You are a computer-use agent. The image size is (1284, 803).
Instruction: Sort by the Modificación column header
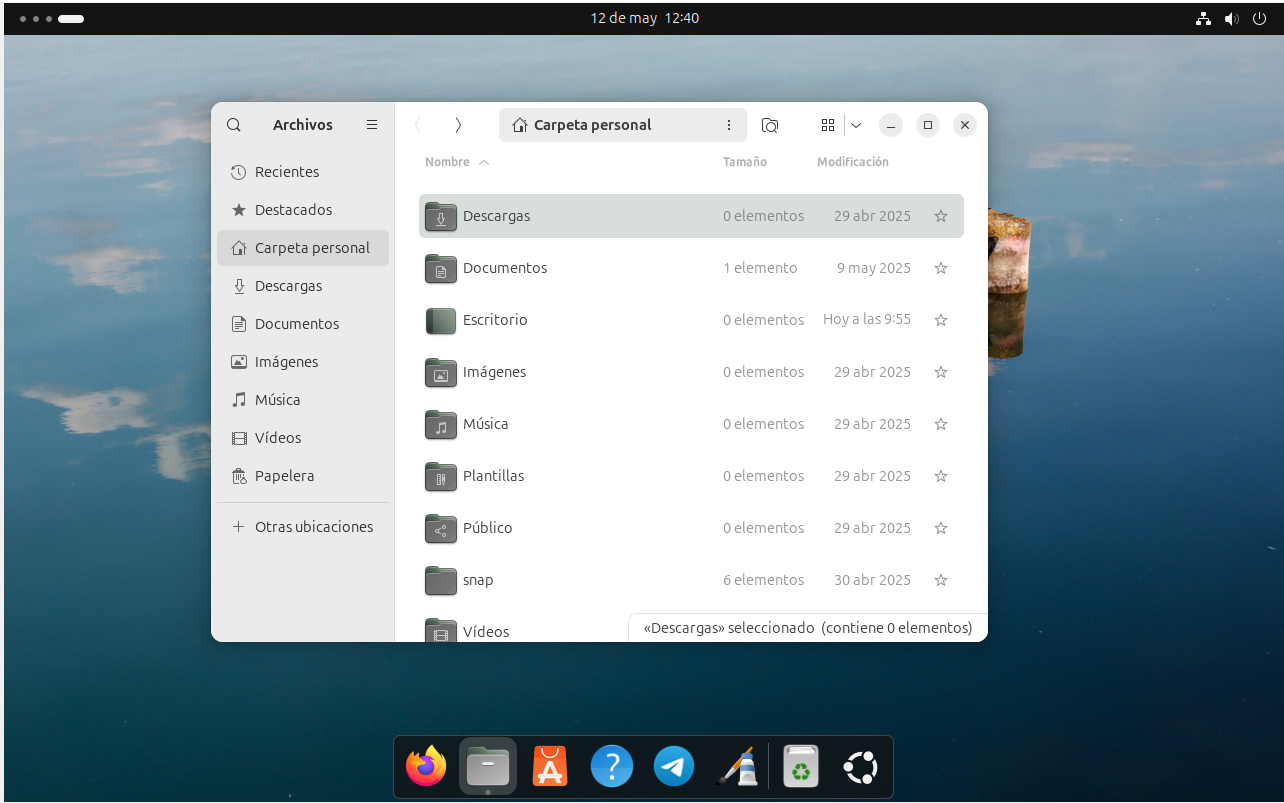coord(852,162)
